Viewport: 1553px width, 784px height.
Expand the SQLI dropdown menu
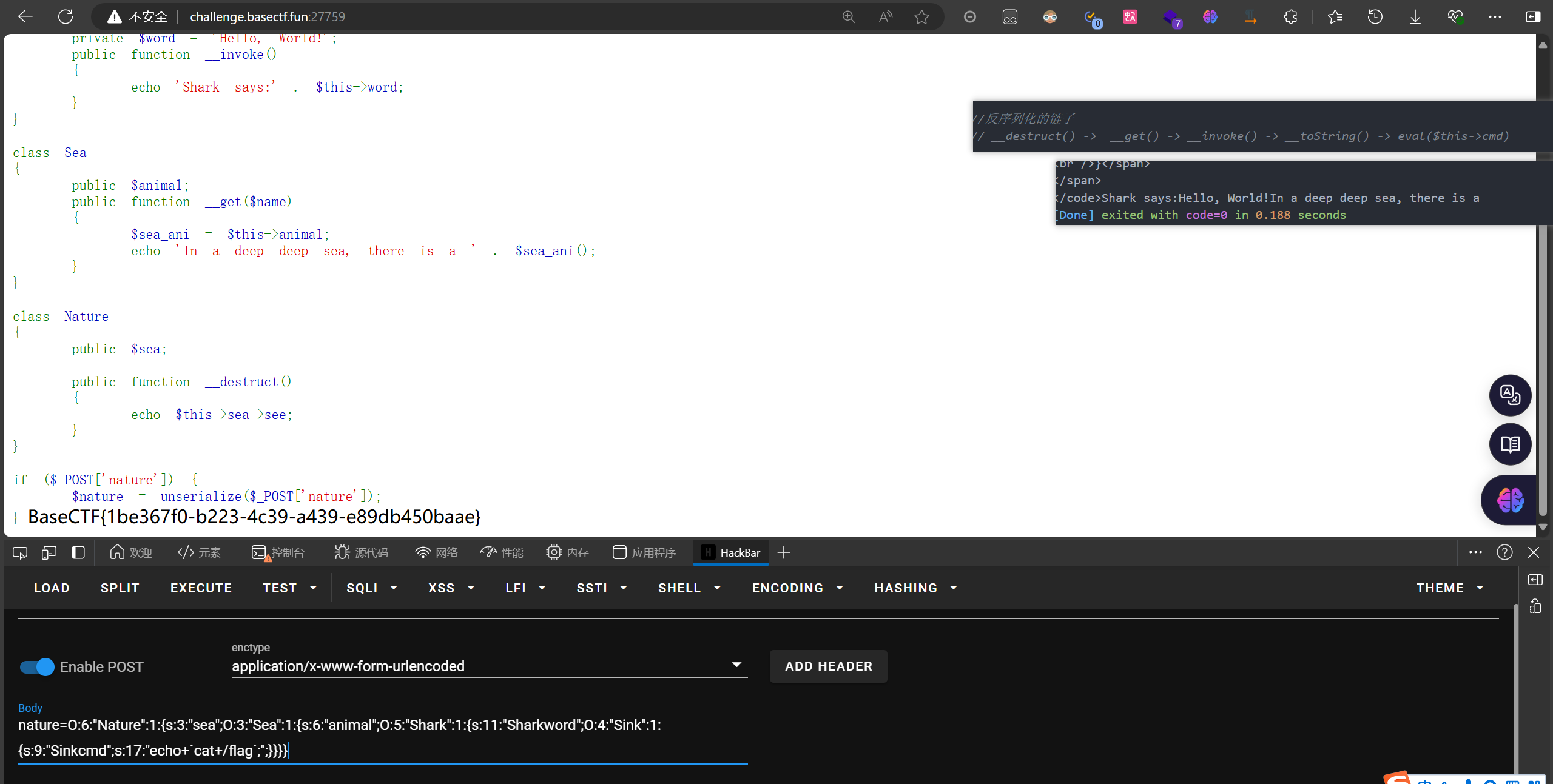pyautogui.click(x=372, y=588)
